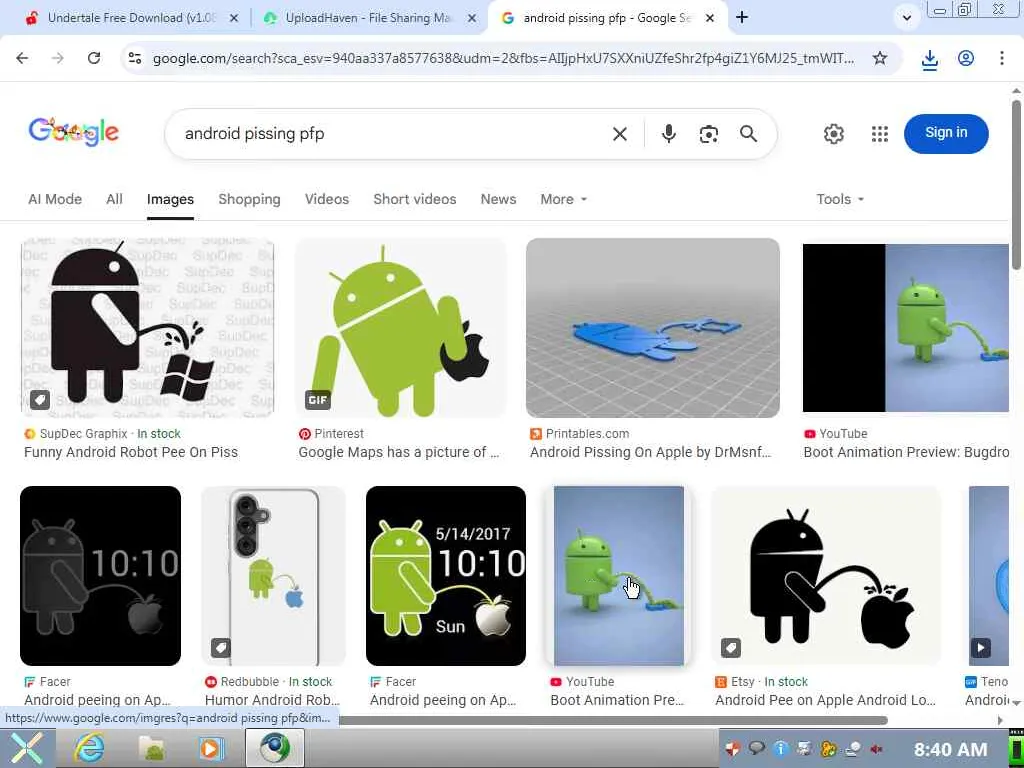Select the Images tab
The width and height of the screenshot is (1024, 768).
point(170,199)
